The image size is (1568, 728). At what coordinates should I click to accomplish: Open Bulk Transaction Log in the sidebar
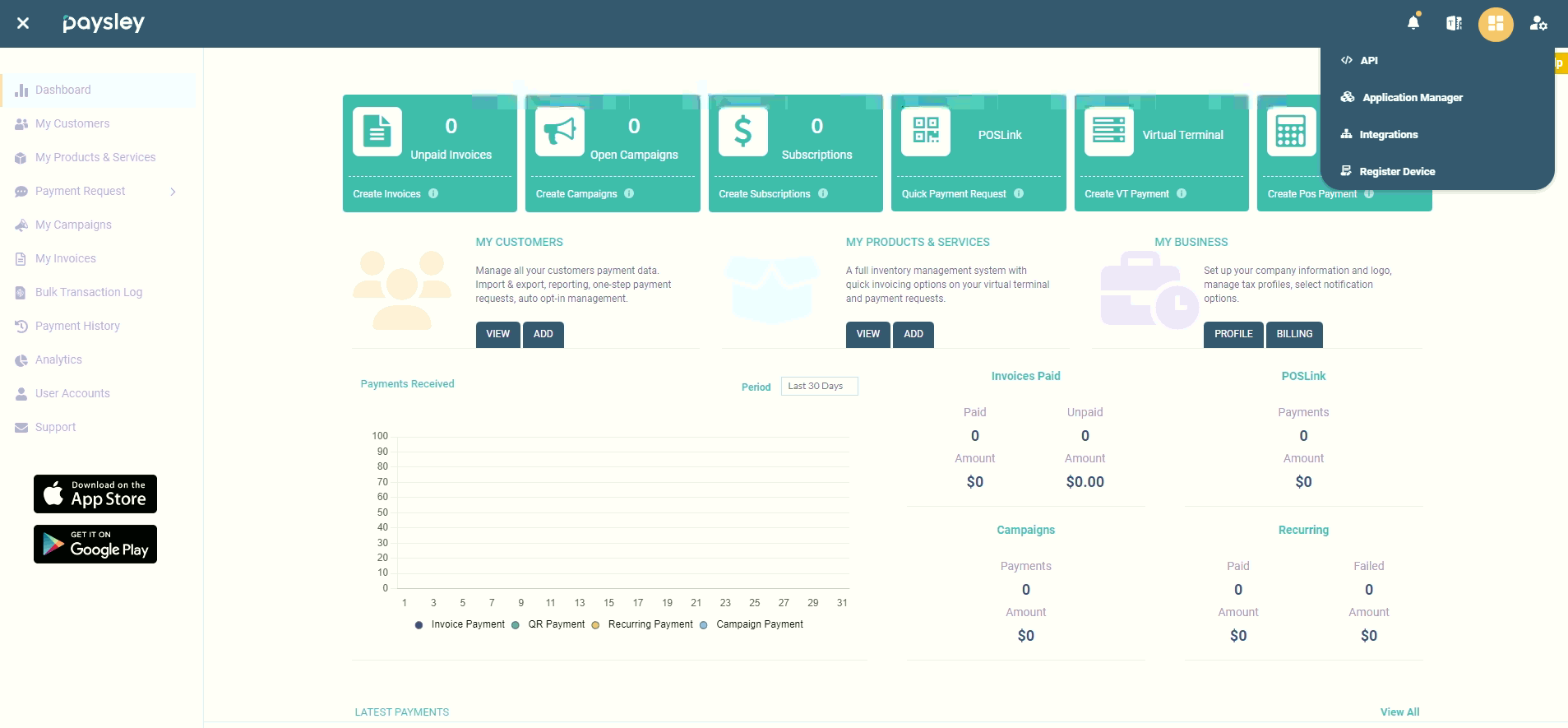point(89,292)
